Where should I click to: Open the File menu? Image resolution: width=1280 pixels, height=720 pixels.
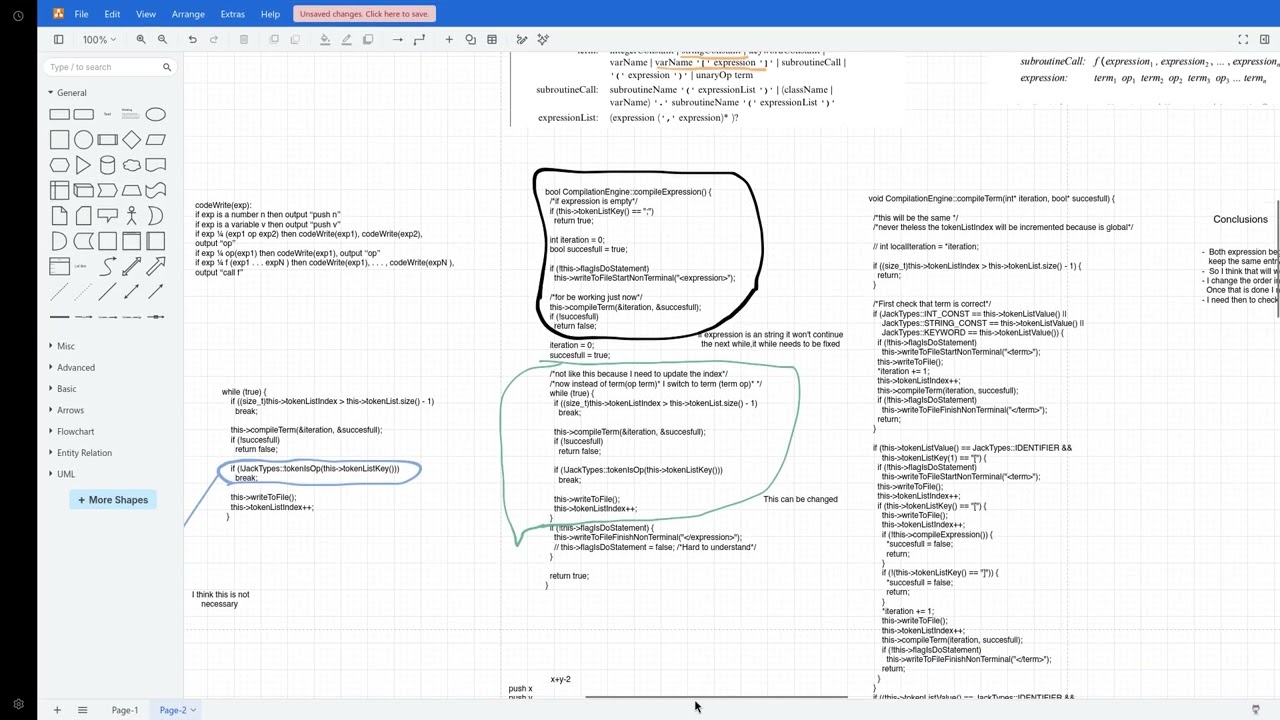pyautogui.click(x=81, y=14)
